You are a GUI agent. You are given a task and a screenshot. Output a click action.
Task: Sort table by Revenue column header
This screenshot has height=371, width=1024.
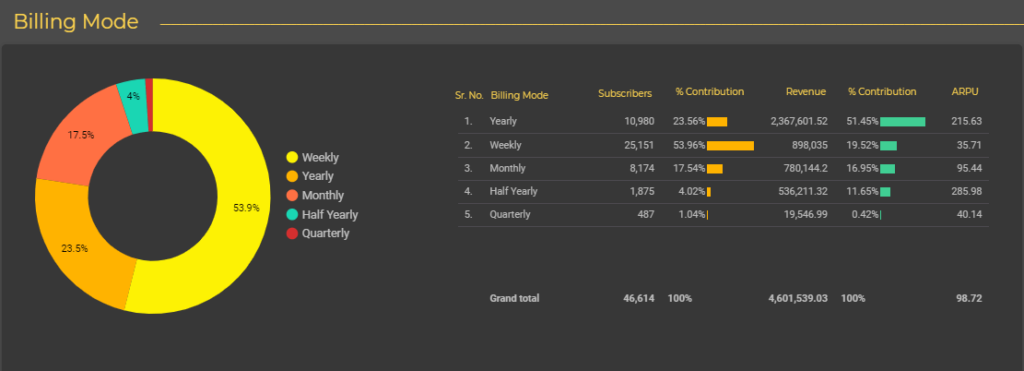[806, 91]
